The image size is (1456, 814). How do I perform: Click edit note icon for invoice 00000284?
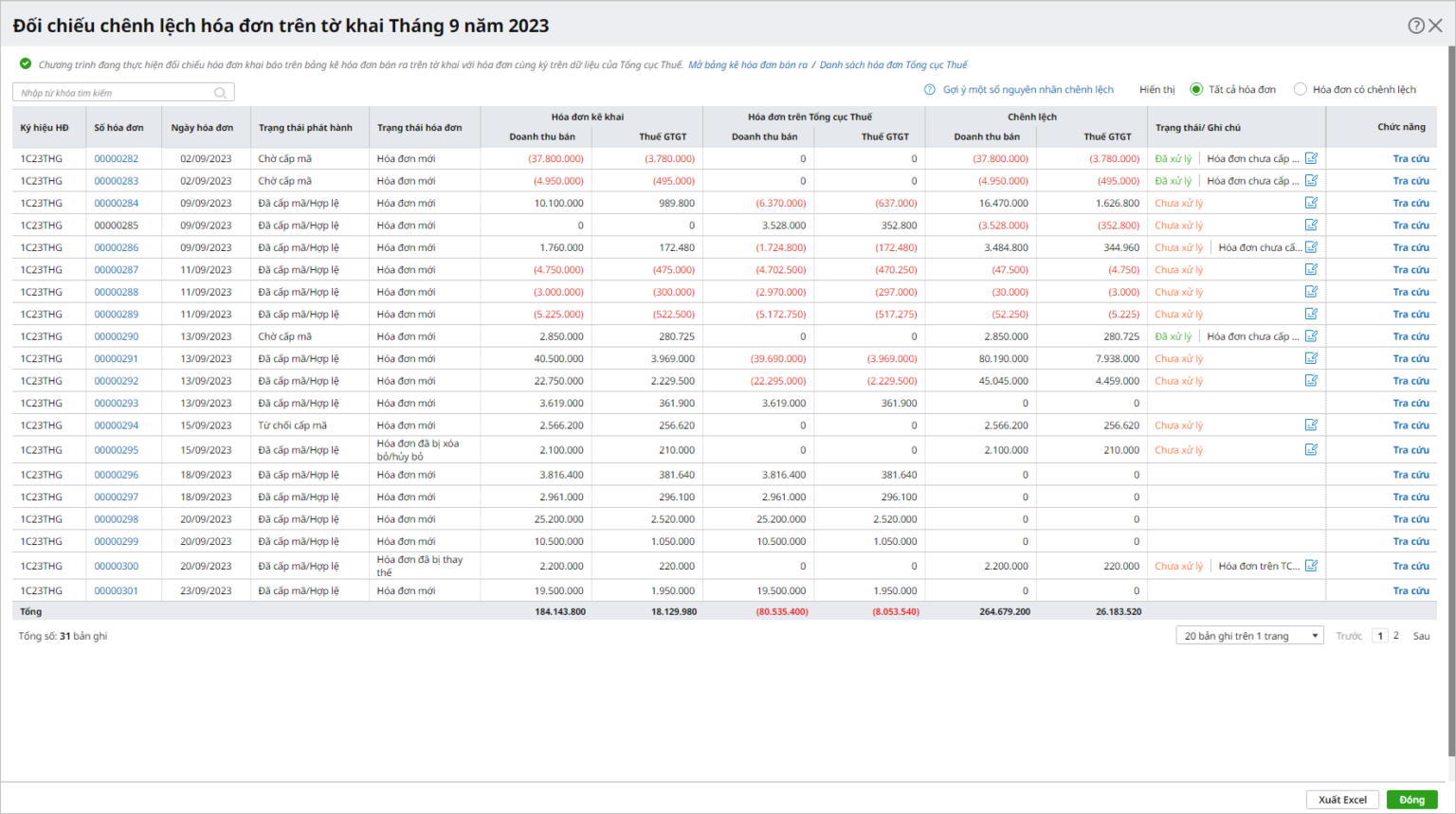click(x=1311, y=203)
